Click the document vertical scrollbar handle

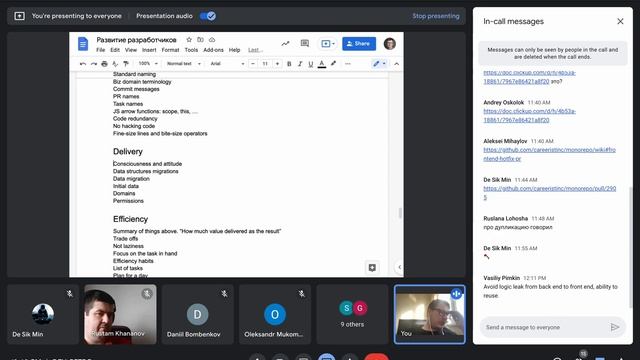(x=400, y=213)
